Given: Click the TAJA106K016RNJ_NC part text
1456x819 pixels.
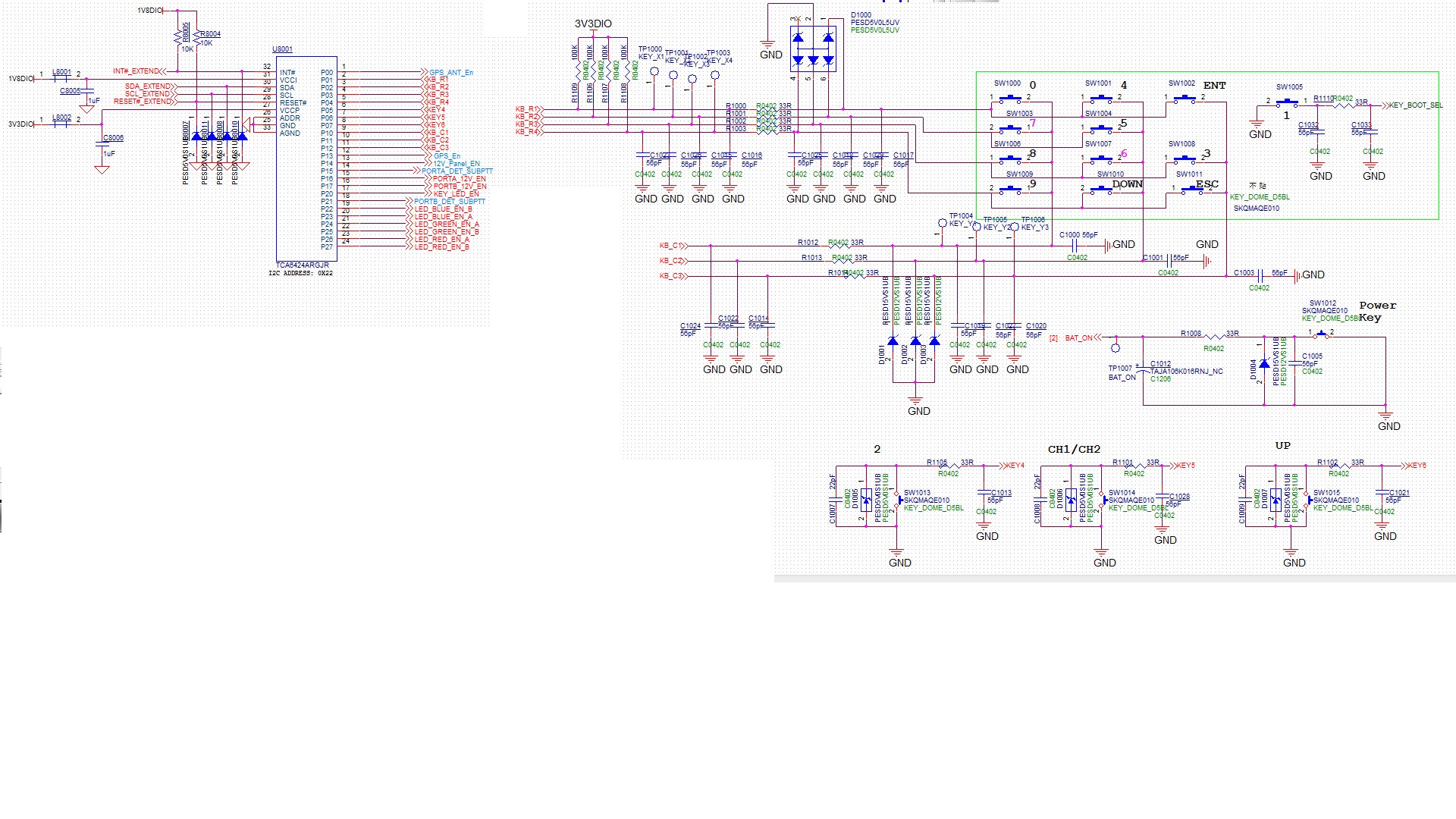Looking at the screenshot, I should (x=1187, y=372).
